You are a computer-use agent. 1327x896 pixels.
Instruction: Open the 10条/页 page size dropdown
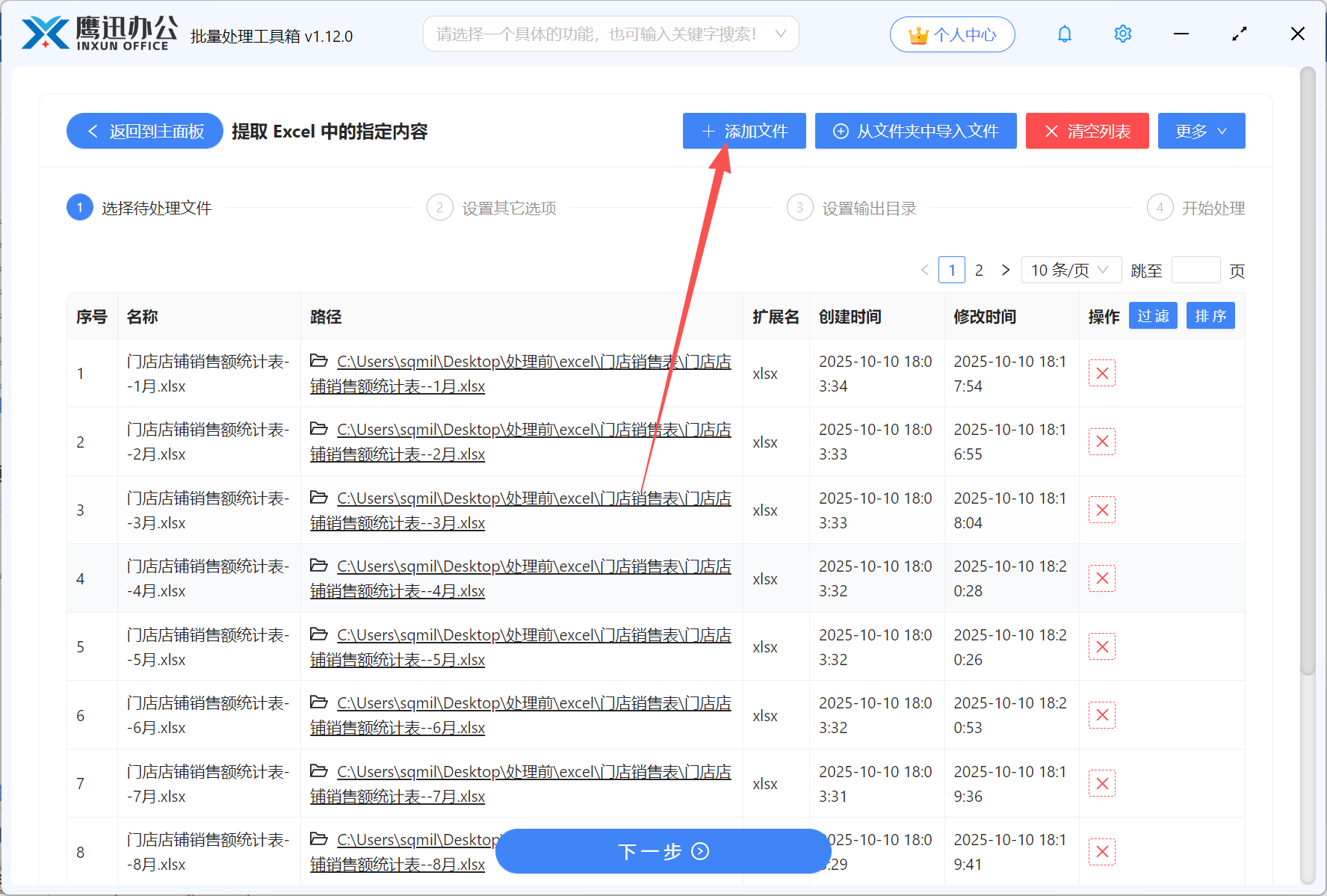pos(1071,270)
